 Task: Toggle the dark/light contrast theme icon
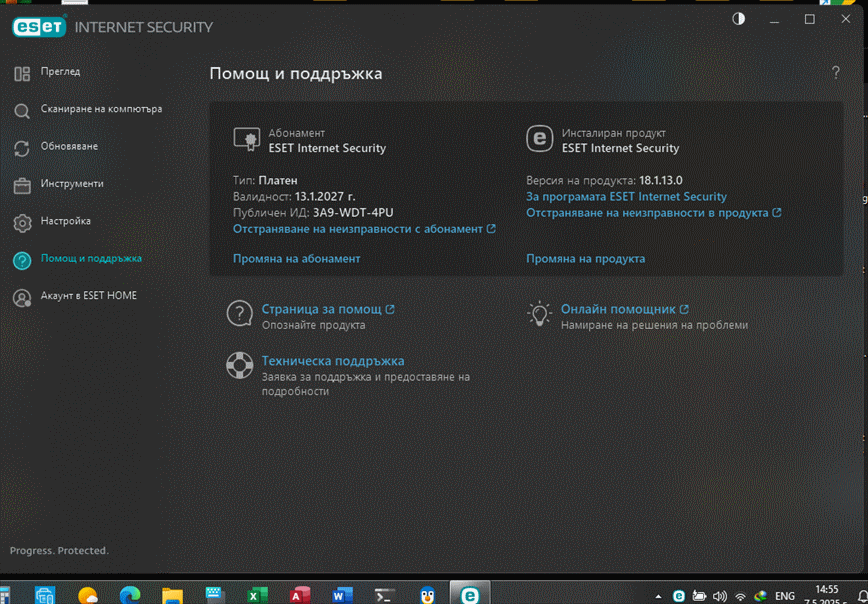[738, 19]
